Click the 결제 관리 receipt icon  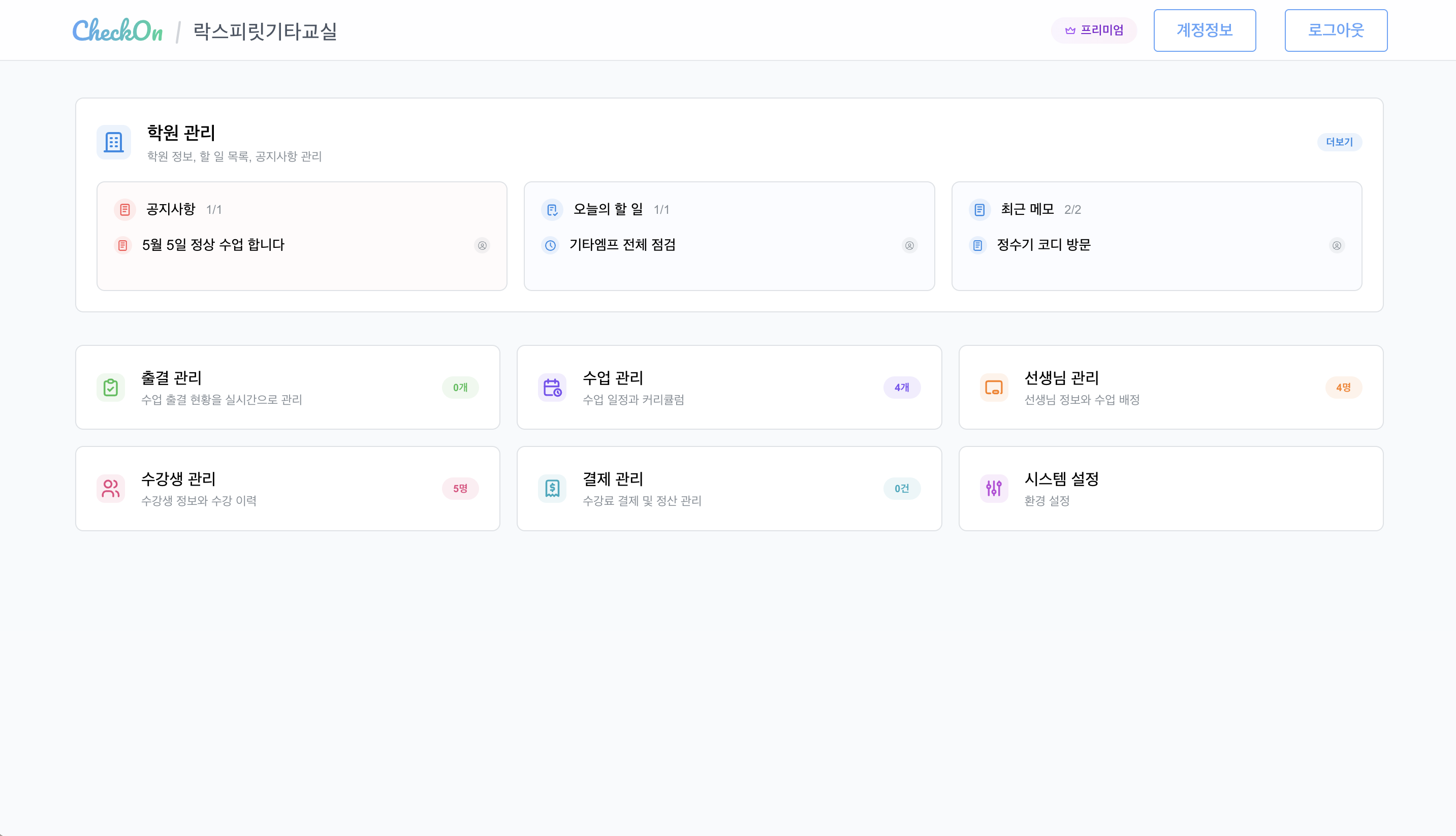pyautogui.click(x=552, y=488)
